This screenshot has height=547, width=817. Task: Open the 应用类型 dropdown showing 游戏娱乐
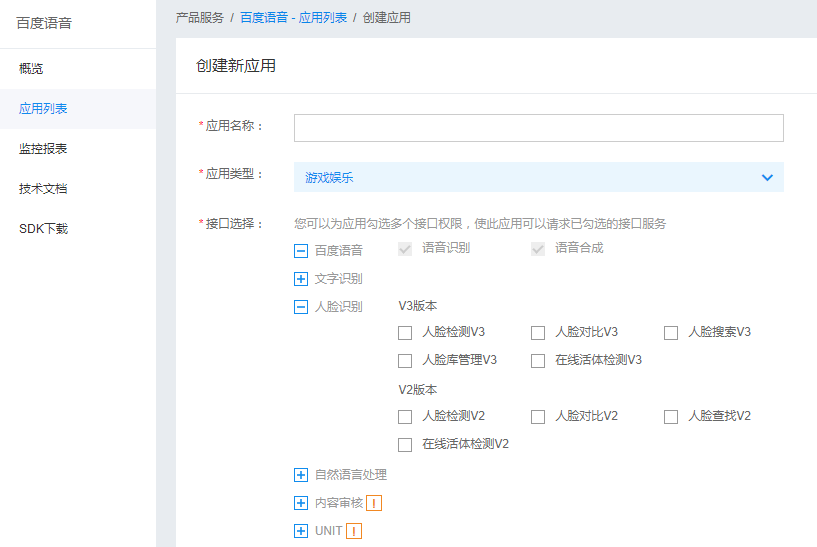pyautogui.click(x=538, y=177)
